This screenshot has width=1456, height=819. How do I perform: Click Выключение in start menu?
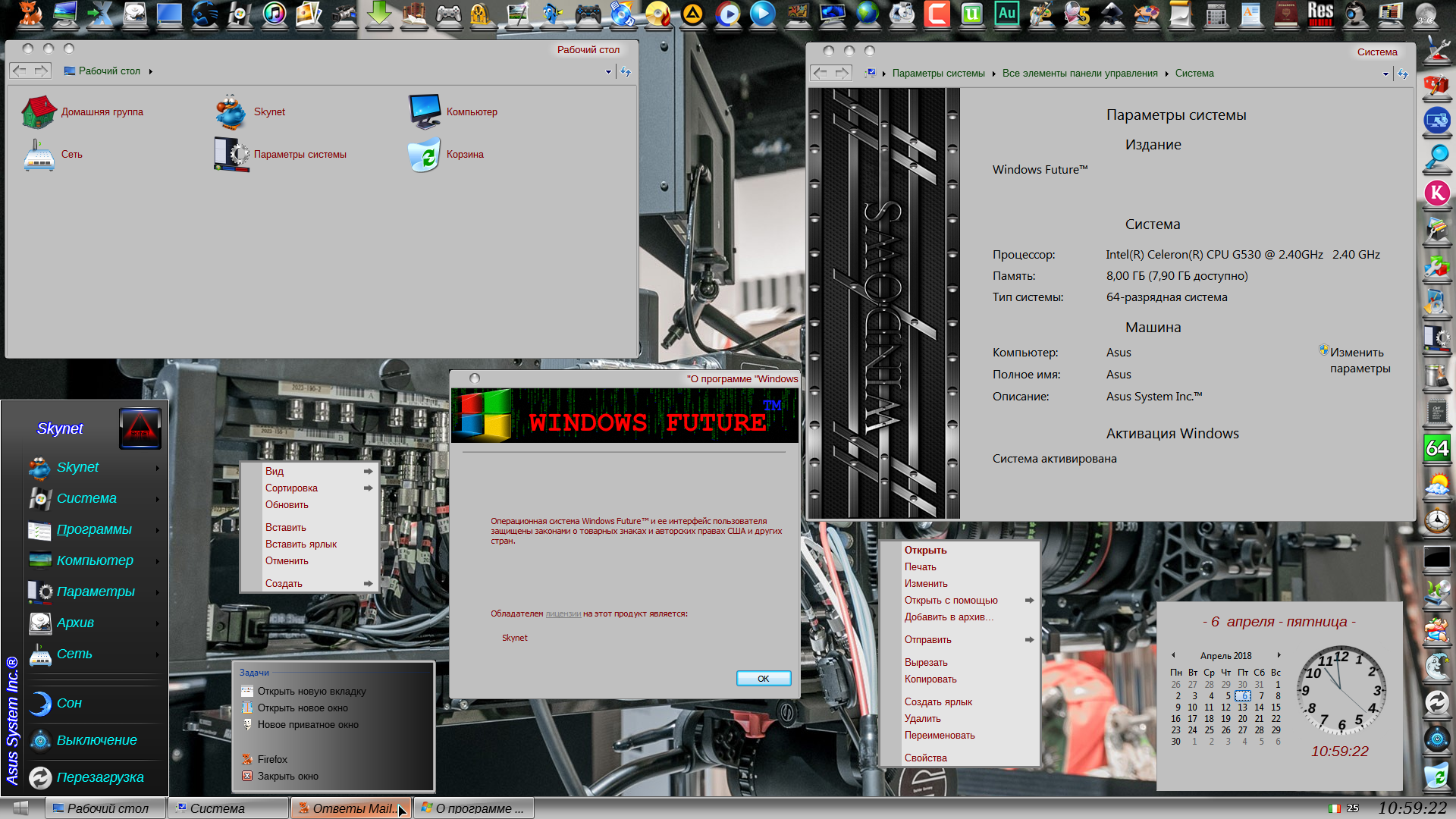pyautogui.click(x=96, y=740)
